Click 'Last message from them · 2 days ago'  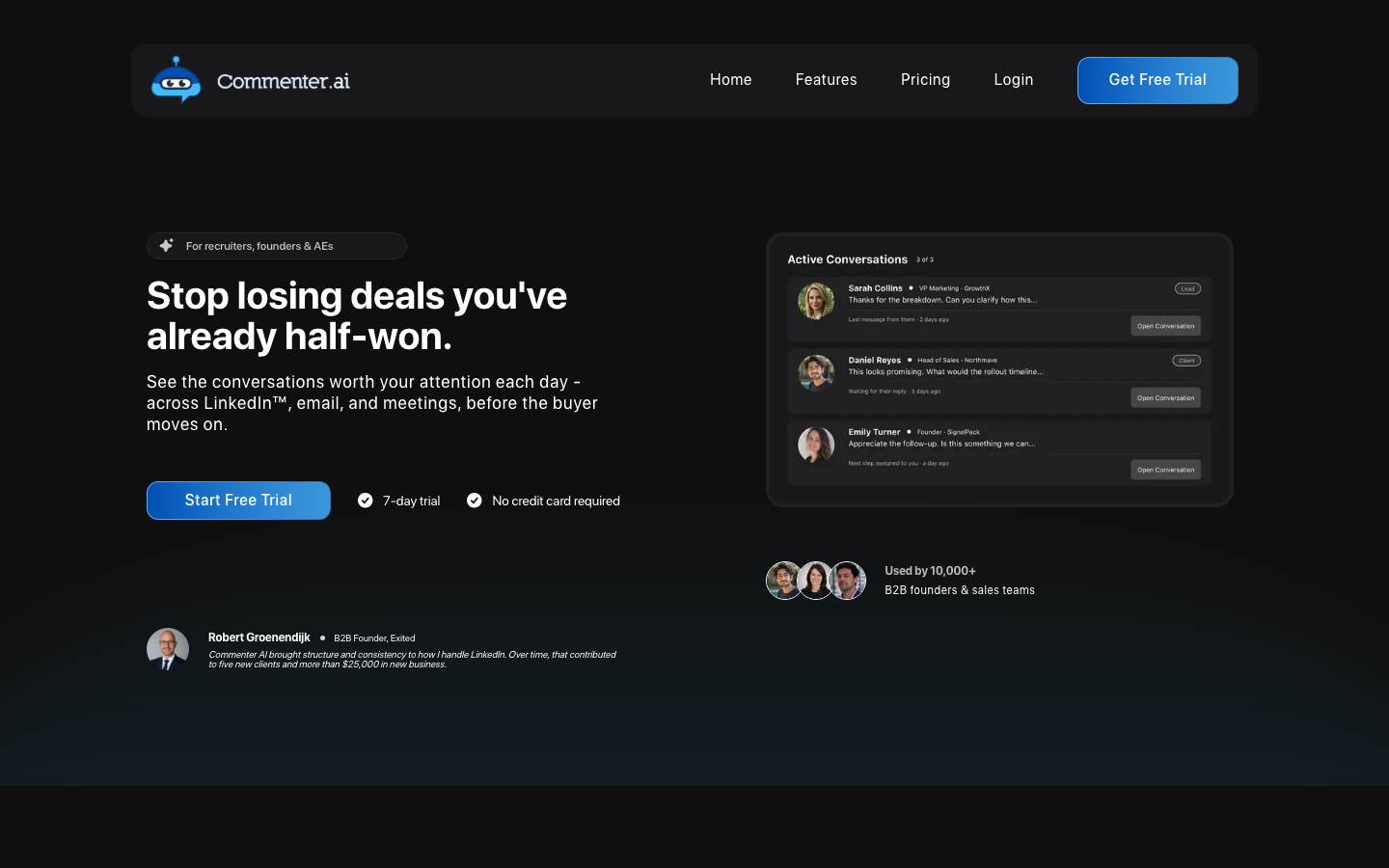pos(898,319)
